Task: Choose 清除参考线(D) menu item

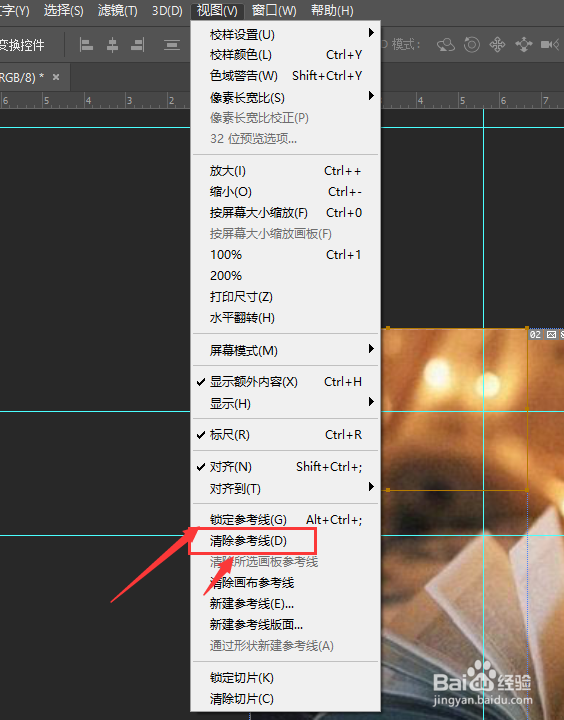Action: click(285, 540)
